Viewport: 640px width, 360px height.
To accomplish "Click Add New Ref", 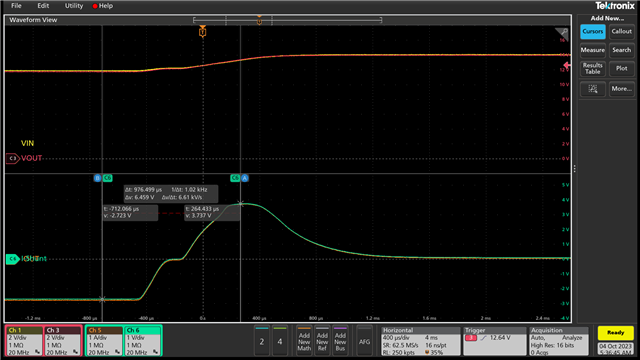I will (322, 341).
